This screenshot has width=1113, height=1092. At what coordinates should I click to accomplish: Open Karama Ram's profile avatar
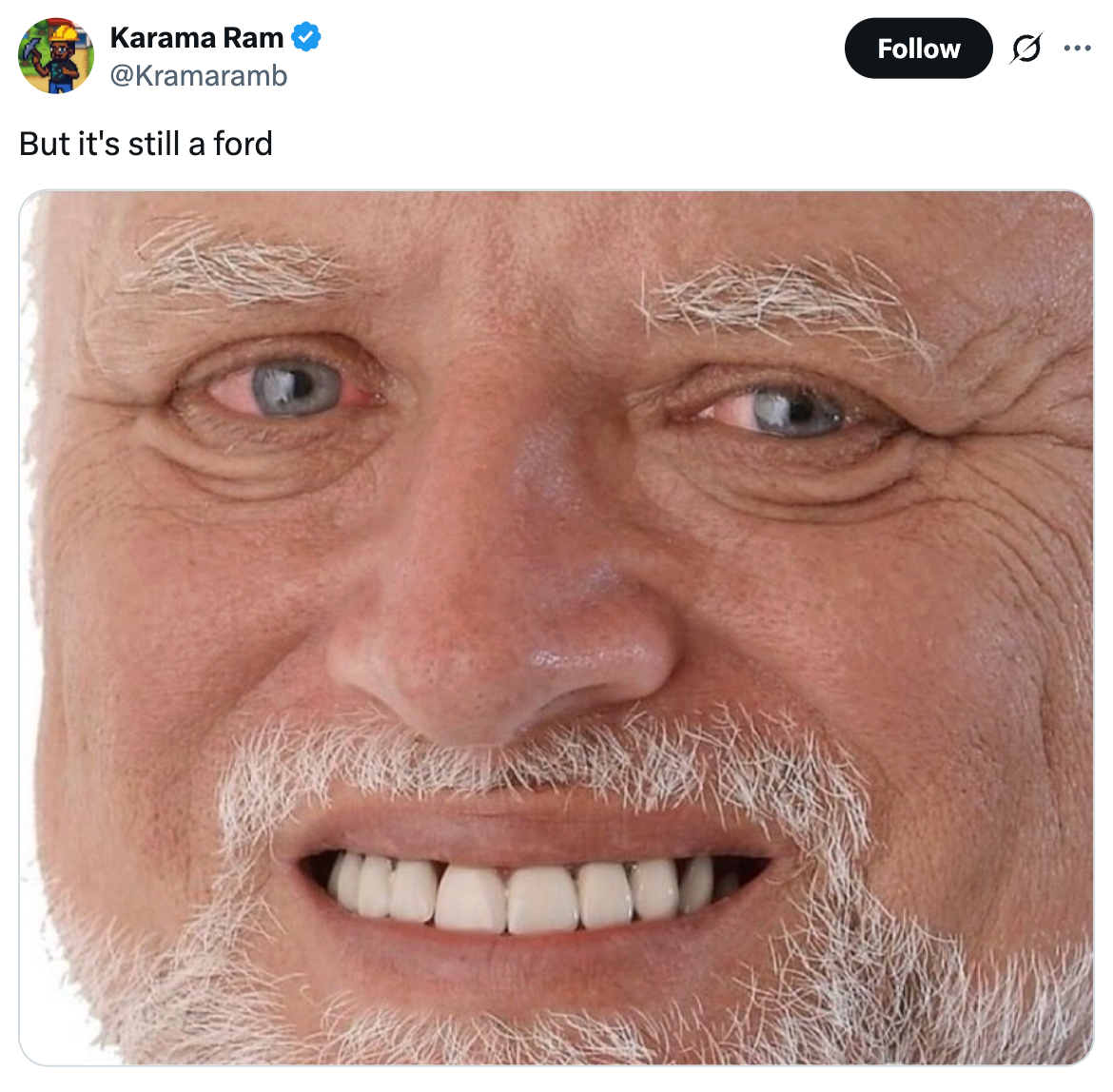coord(56,56)
